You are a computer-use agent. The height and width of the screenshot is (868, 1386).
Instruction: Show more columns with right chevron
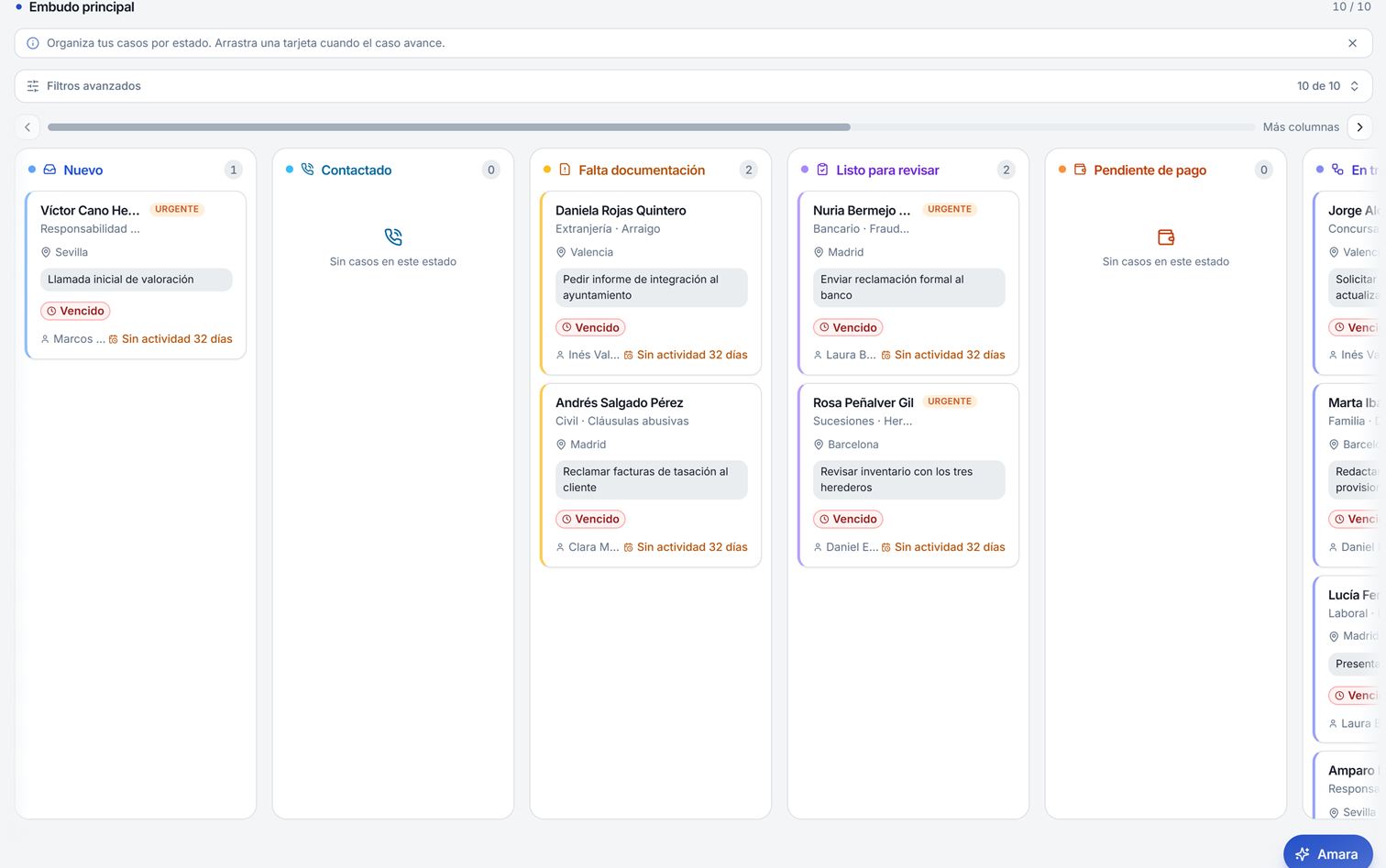[1359, 127]
